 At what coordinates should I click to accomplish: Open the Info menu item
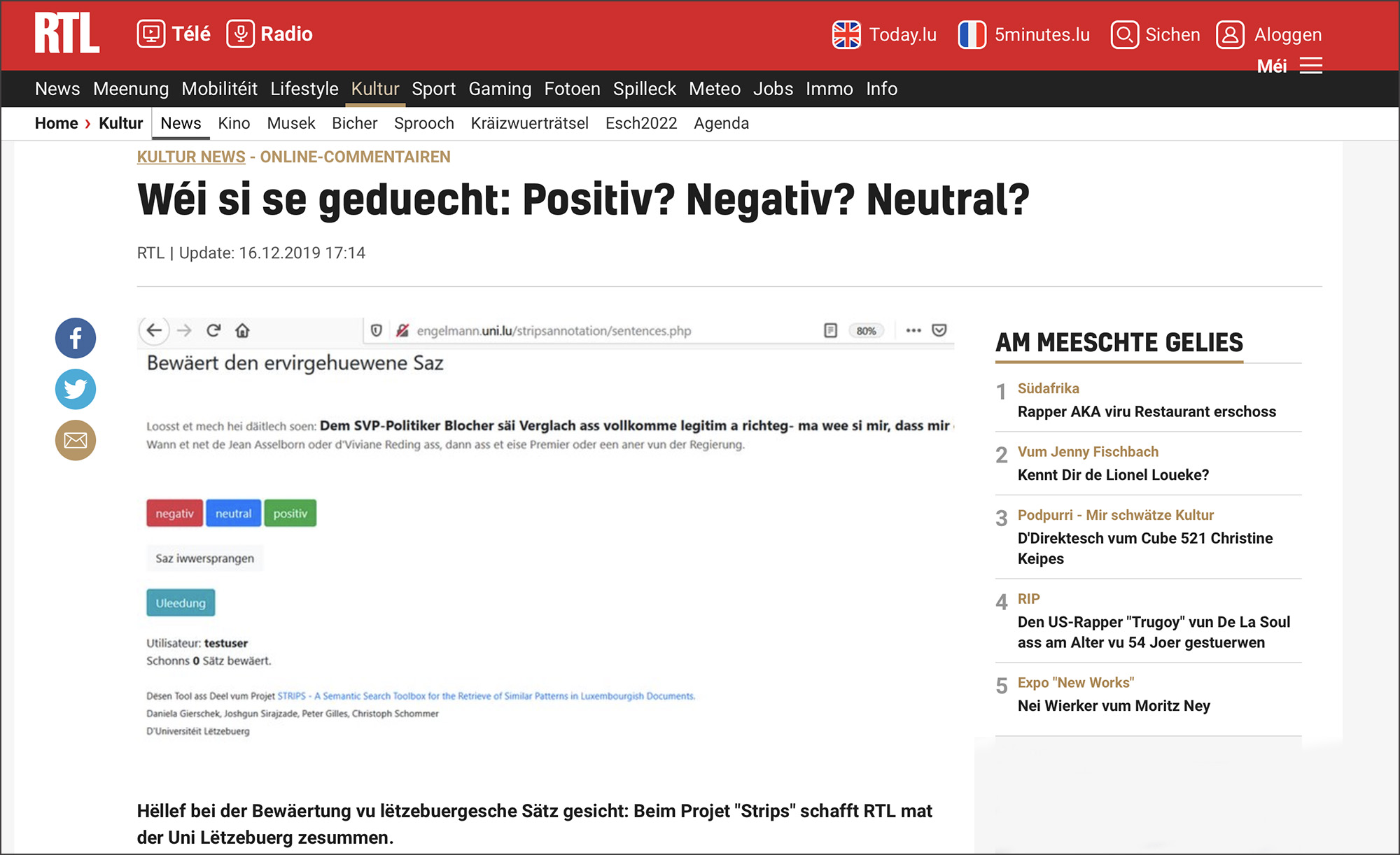tap(881, 89)
